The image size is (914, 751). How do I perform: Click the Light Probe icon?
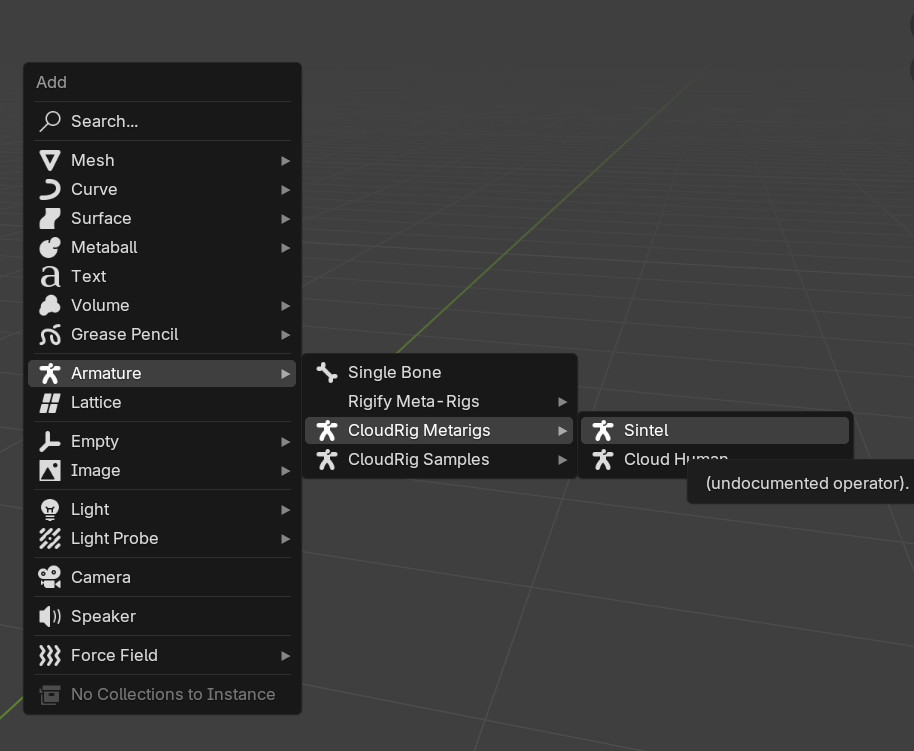click(x=50, y=539)
